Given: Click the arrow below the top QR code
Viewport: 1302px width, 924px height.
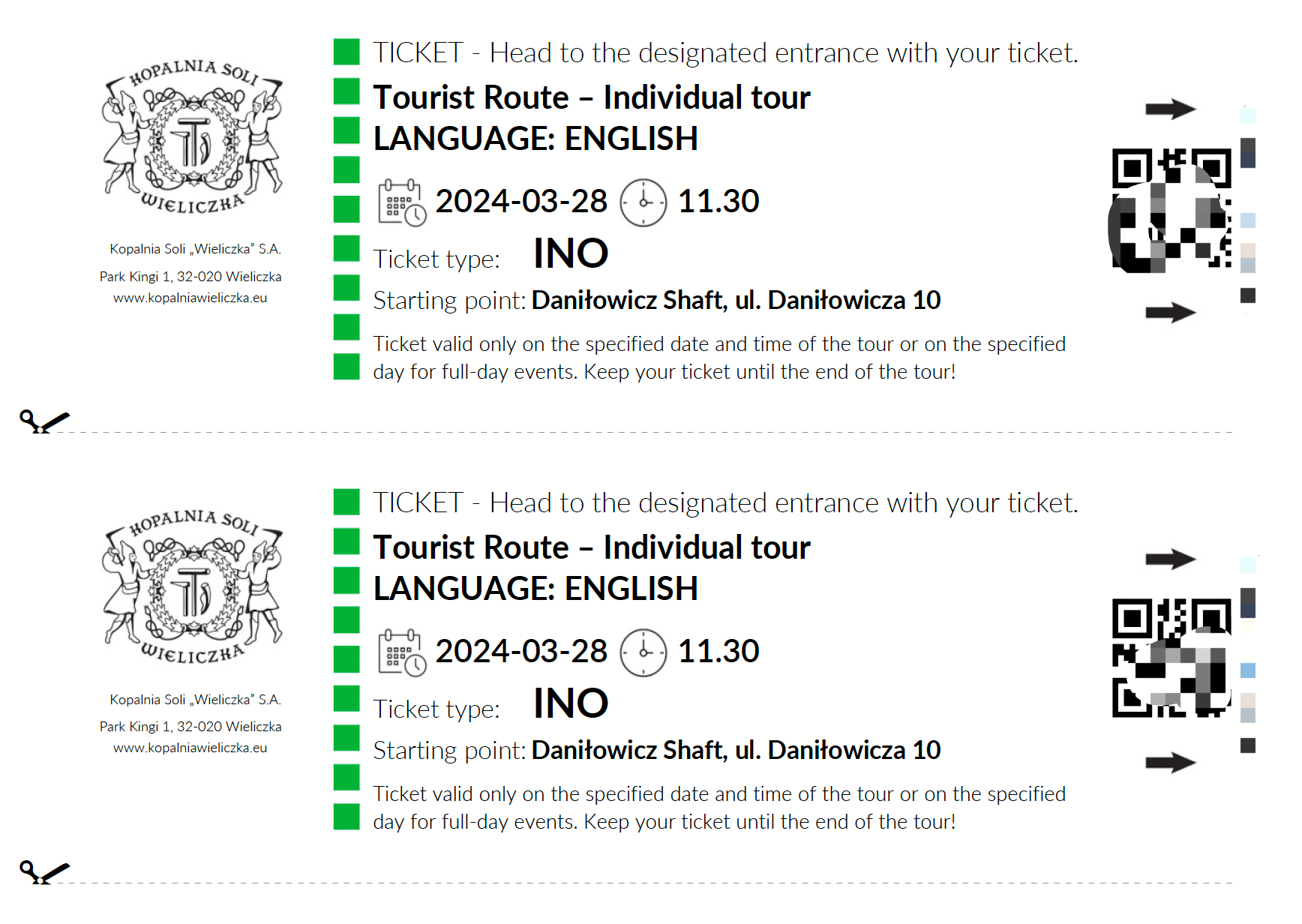Looking at the screenshot, I should (1171, 313).
